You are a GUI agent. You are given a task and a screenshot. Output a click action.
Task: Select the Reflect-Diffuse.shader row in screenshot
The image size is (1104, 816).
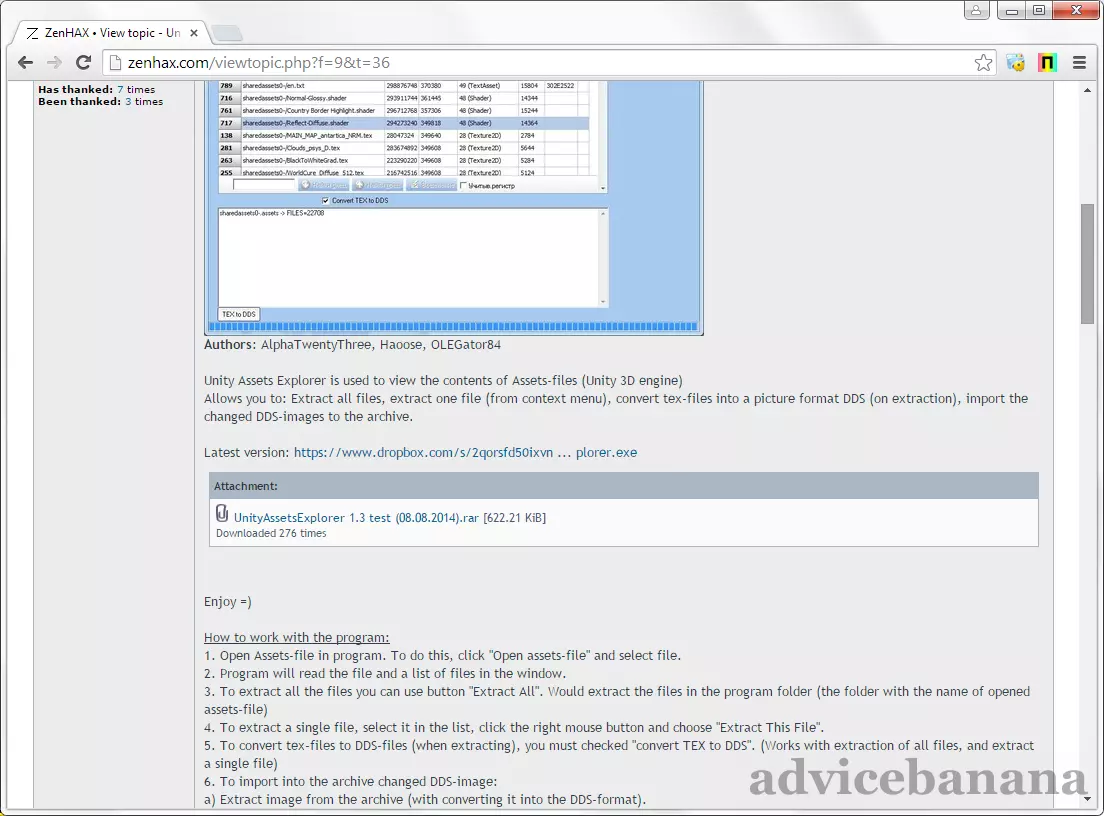(x=403, y=123)
